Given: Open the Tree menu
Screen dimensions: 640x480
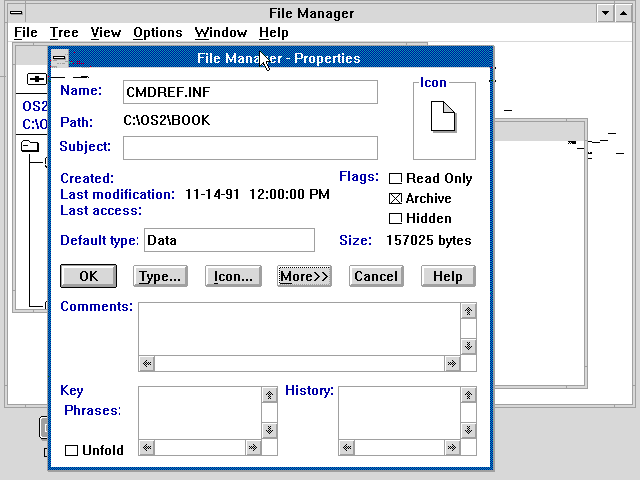Looking at the screenshot, I should [x=64, y=32].
